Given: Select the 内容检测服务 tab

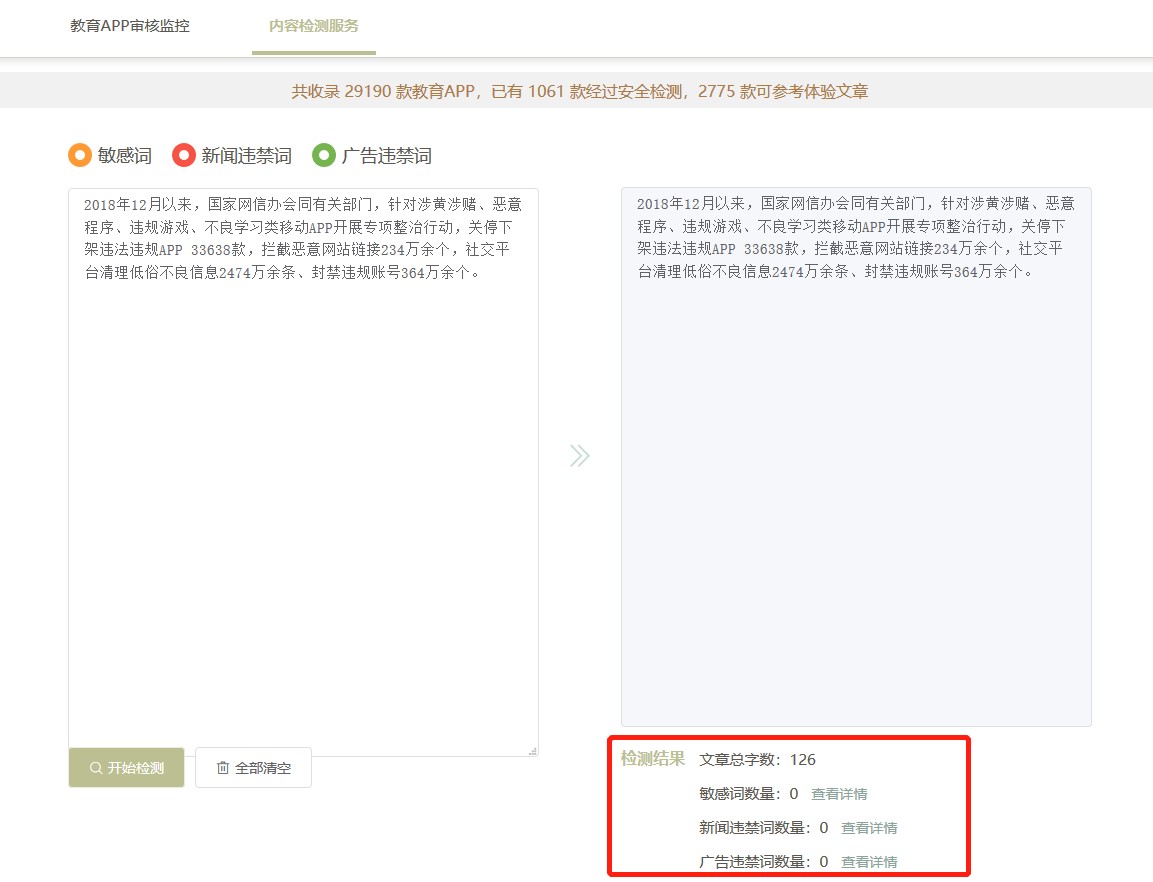Looking at the screenshot, I should click(x=314, y=26).
